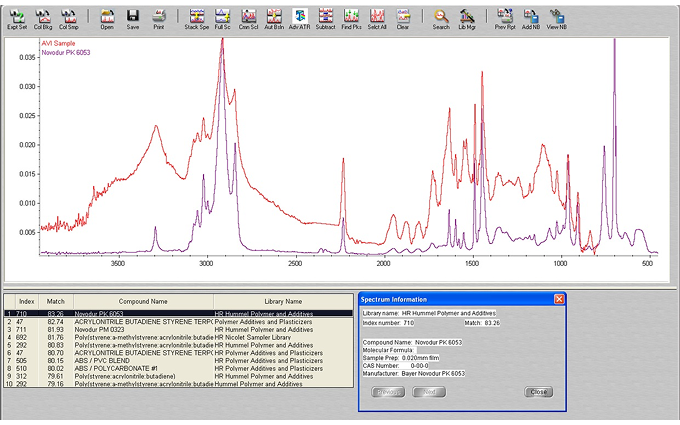Save the spectrum with Save icon
This screenshot has width=680, height=425.
pos(132,18)
